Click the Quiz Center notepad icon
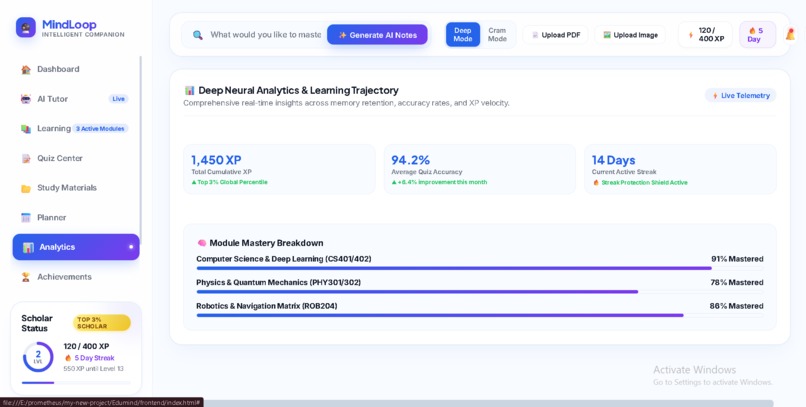 [26, 159]
